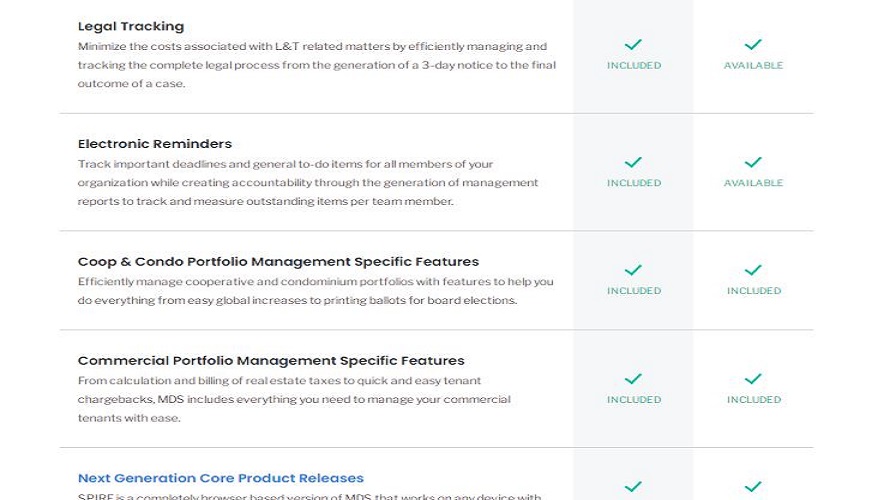Click AVAILABLE label in Electronic Reminders row
The width and height of the screenshot is (890, 500).
pyautogui.click(x=753, y=183)
